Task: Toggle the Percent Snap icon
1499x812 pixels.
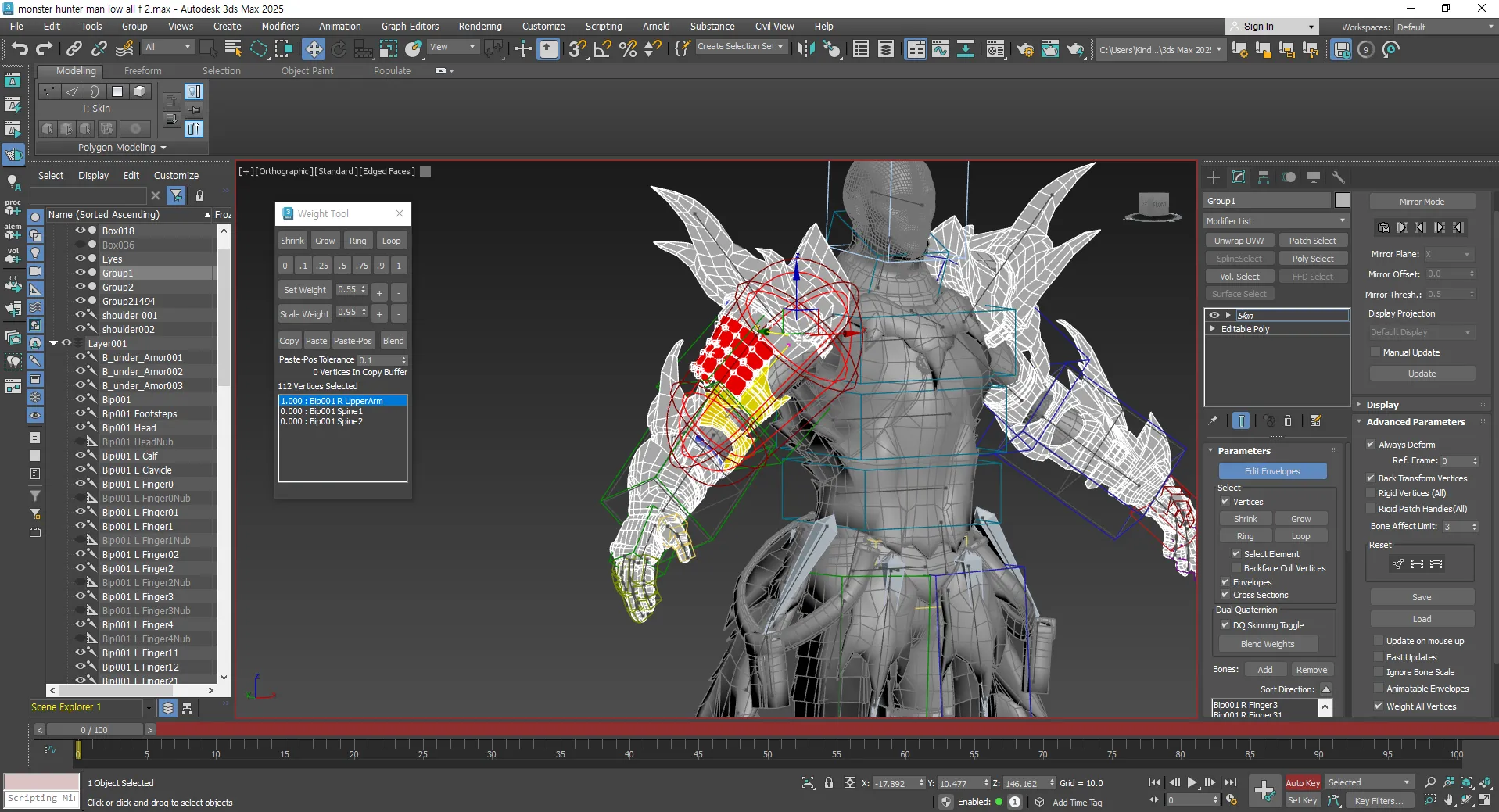Action: click(x=627, y=49)
